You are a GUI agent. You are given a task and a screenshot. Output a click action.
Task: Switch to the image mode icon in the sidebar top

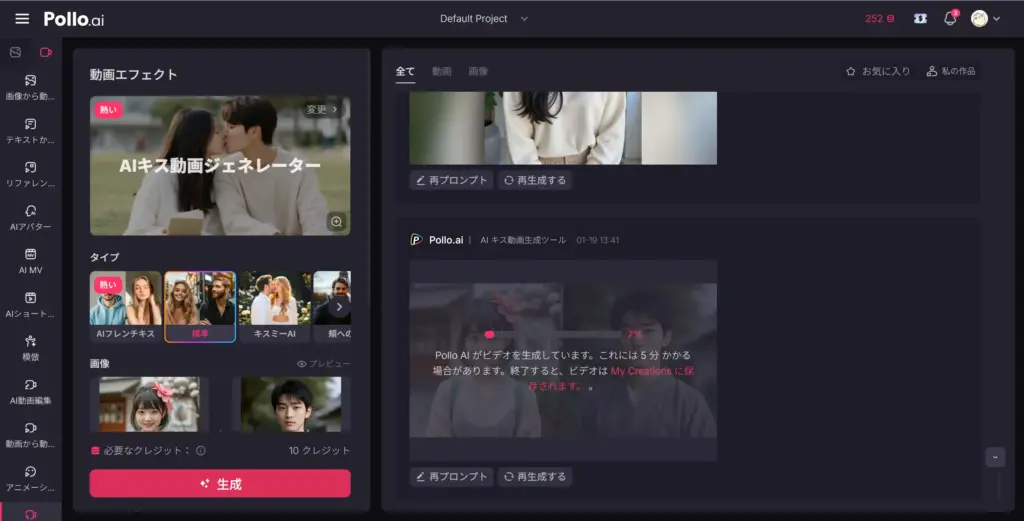pos(15,52)
